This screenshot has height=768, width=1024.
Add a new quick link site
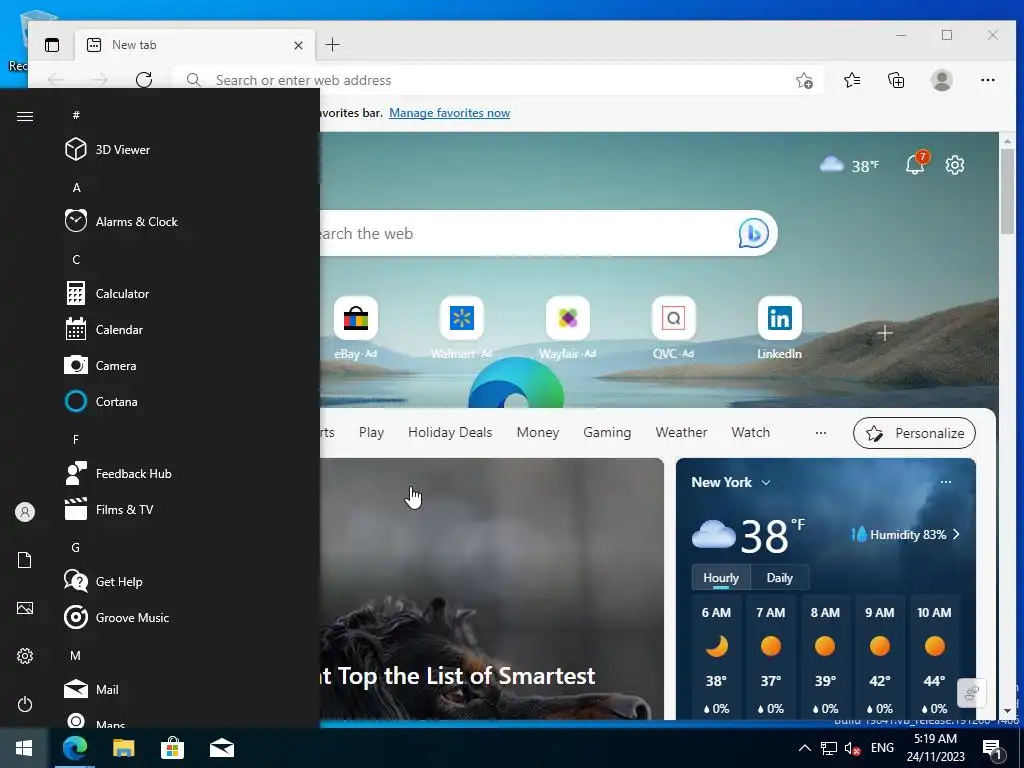(x=885, y=333)
